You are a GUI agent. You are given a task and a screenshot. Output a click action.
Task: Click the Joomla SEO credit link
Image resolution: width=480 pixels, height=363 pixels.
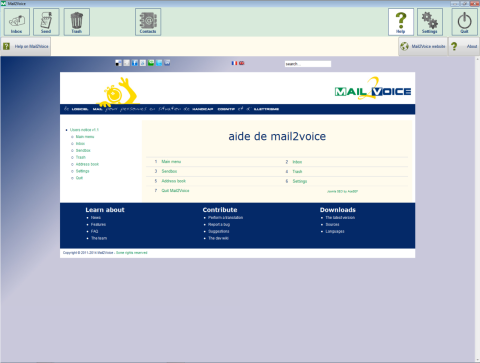[x=342, y=192]
